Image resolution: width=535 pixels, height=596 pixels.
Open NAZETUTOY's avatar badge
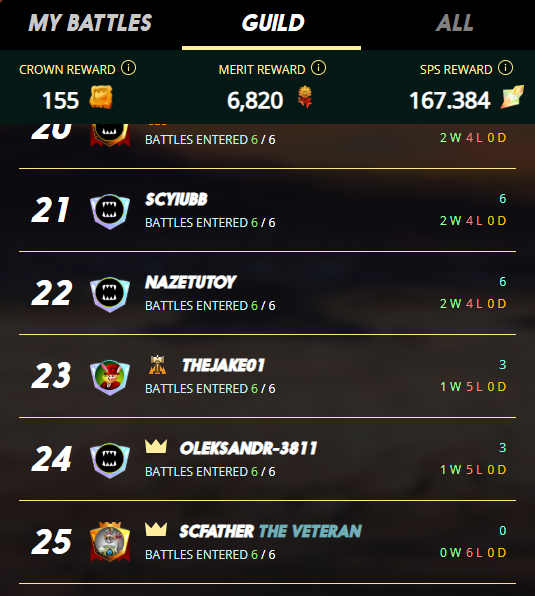[x=110, y=294]
